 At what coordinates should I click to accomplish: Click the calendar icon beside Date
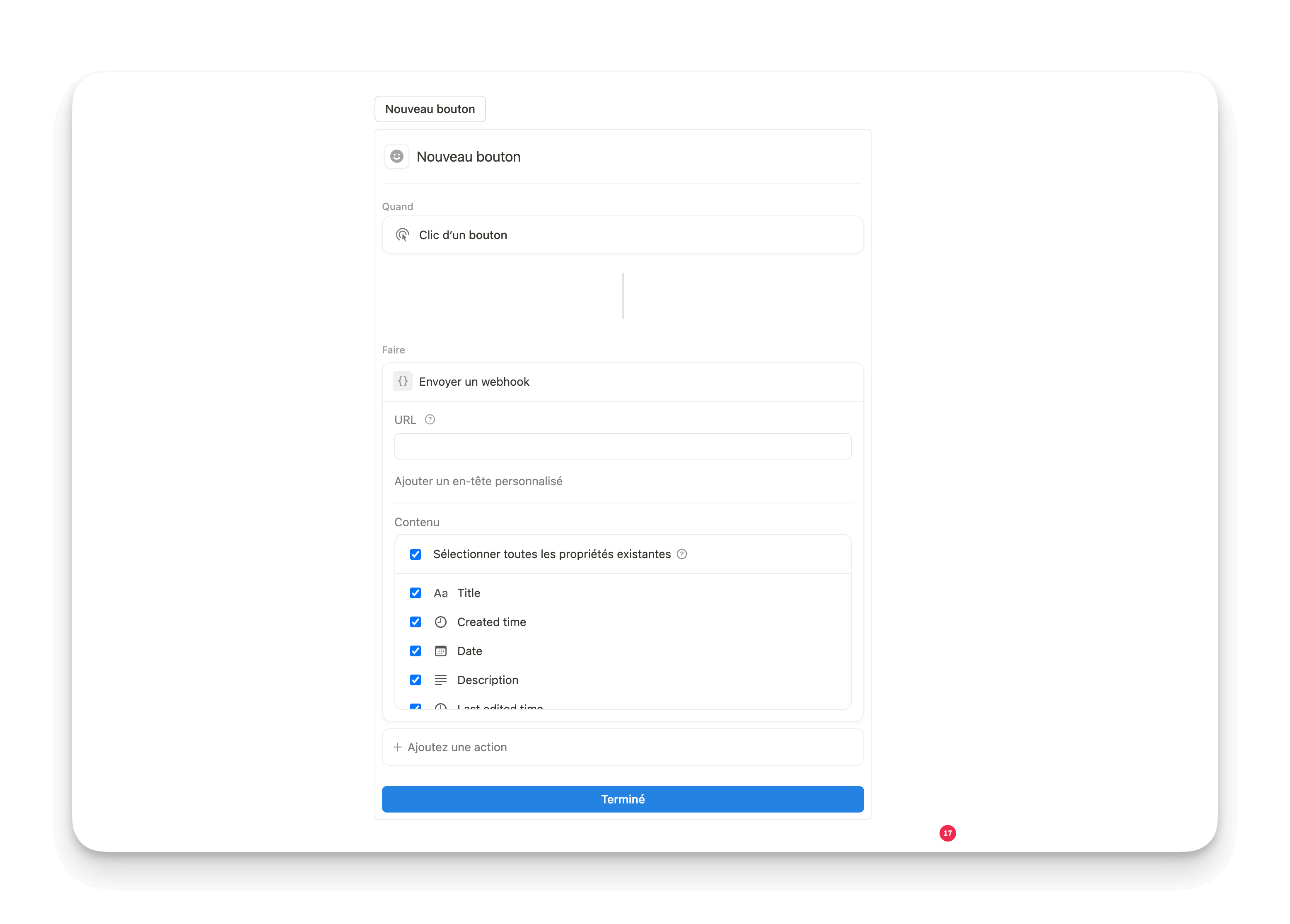tap(441, 651)
